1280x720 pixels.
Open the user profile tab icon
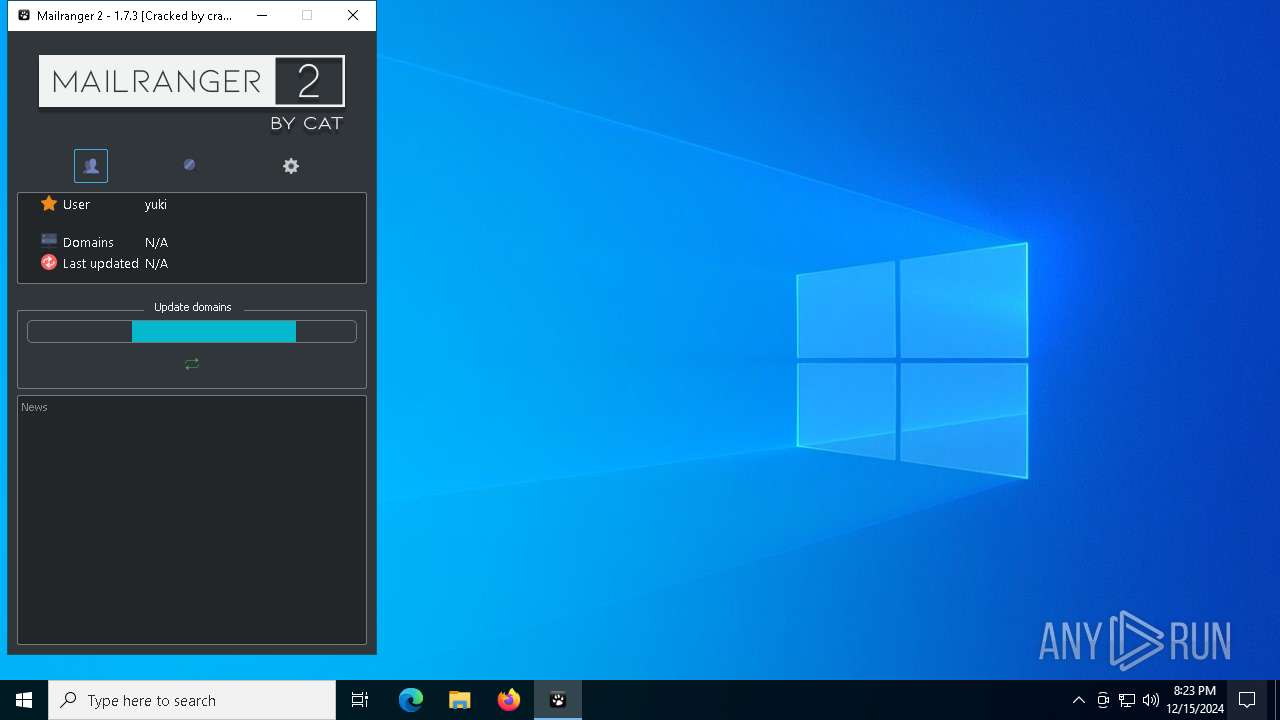pyautogui.click(x=91, y=166)
